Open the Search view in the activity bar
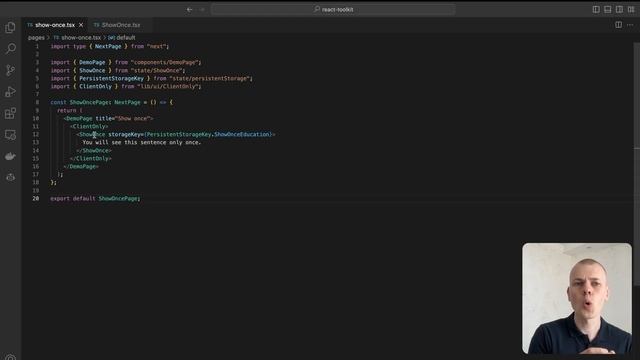Screen dimensions: 640x360 coord(10,49)
